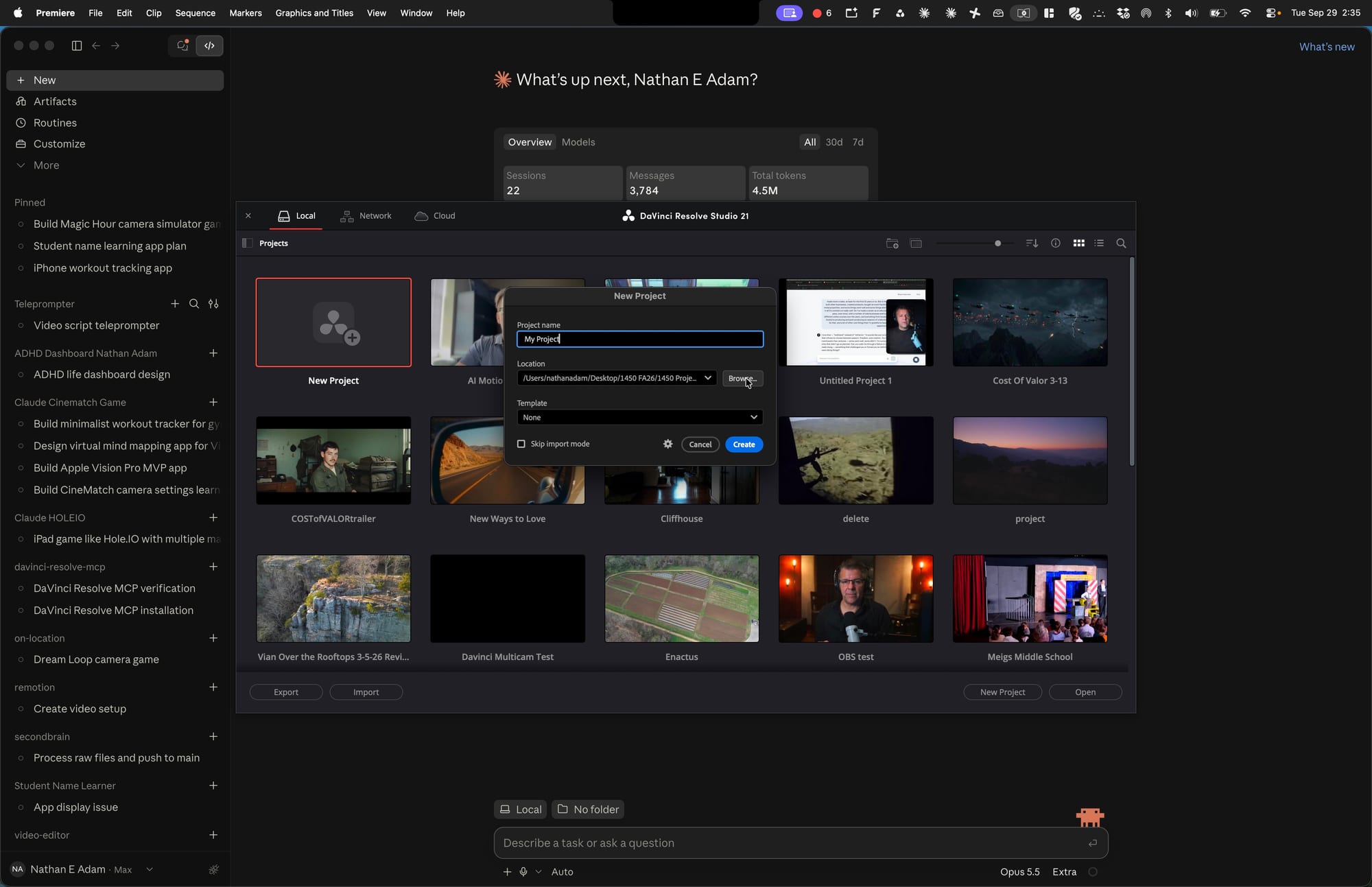The height and width of the screenshot is (887, 1372).
Task: Switch to code mode icon in Claude
Action: click(209, 46)
